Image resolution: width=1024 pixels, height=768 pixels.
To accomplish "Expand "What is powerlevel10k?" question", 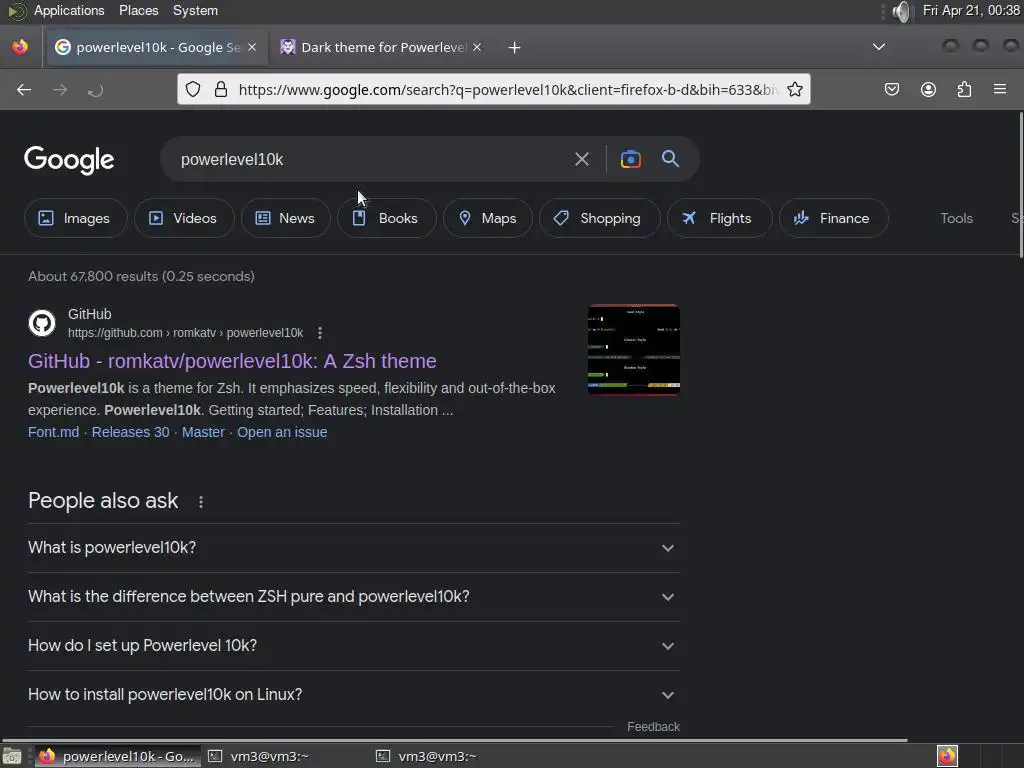I will tap(354, 548).
